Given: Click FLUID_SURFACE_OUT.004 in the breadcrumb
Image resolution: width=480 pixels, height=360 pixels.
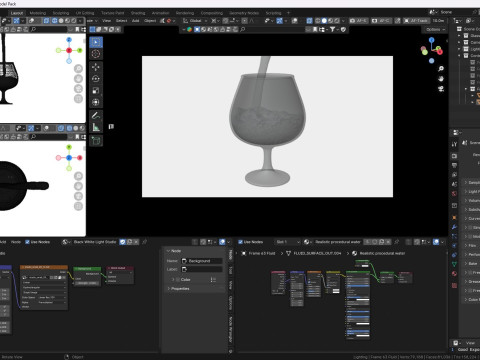Looking at the screenshot, I should pyautogui.click(x=317, y=253).
